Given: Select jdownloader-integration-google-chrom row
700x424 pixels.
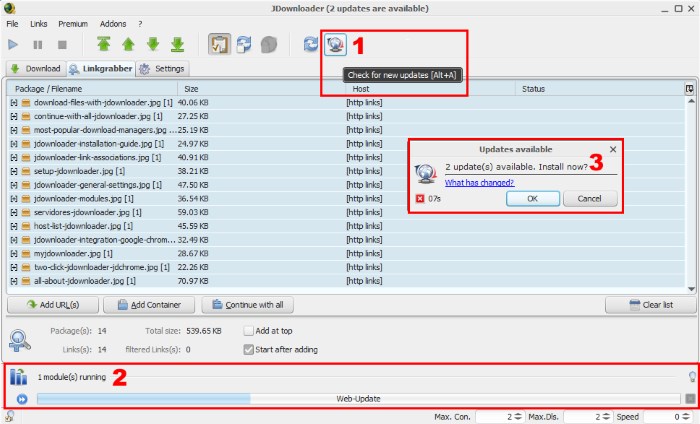Looking at the screenshot, I should 346,240.
